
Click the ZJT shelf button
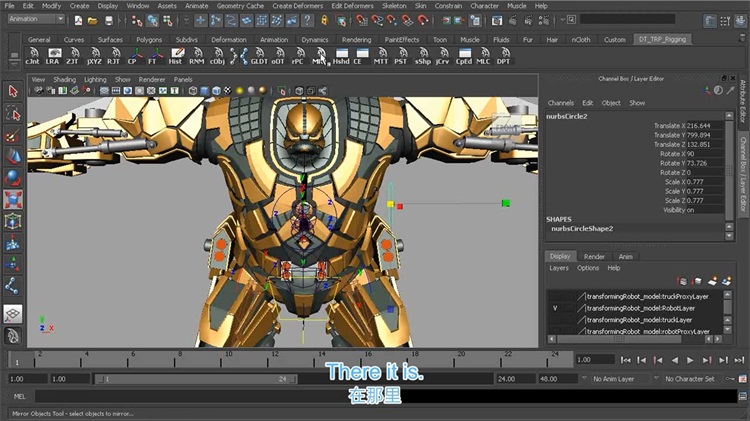[x=73, y=56]
